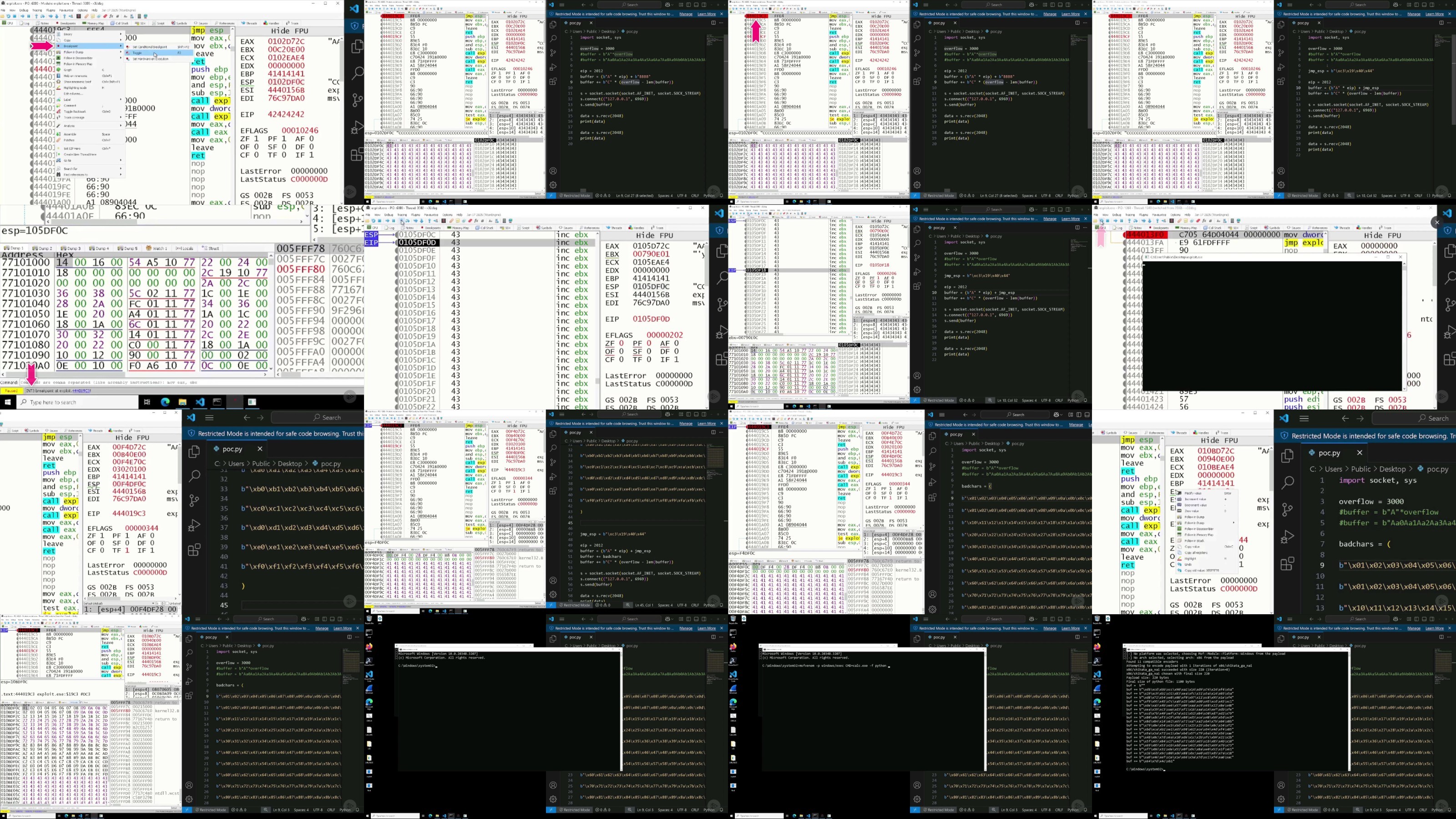Choose Help on mnemonic in the context menu
1456x819 pixels.
(x=89, y=76)
